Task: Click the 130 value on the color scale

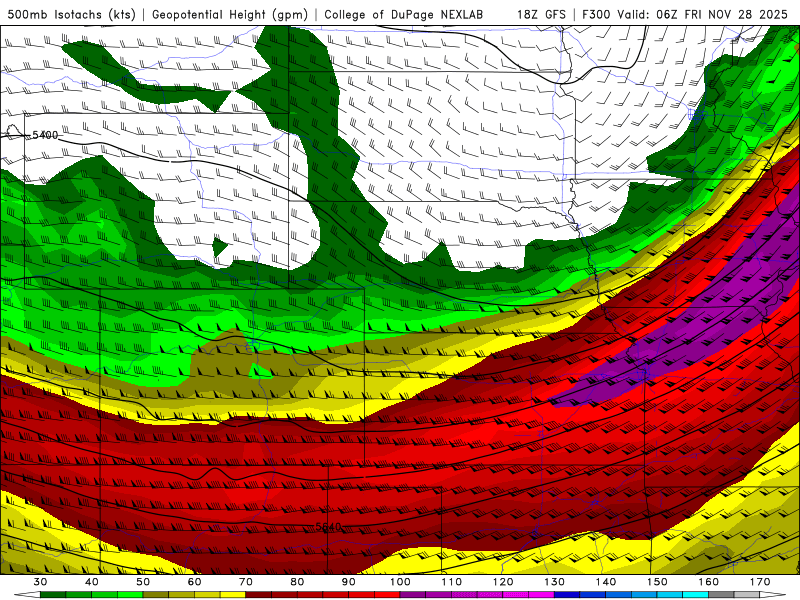Action: tap(555, 582)
